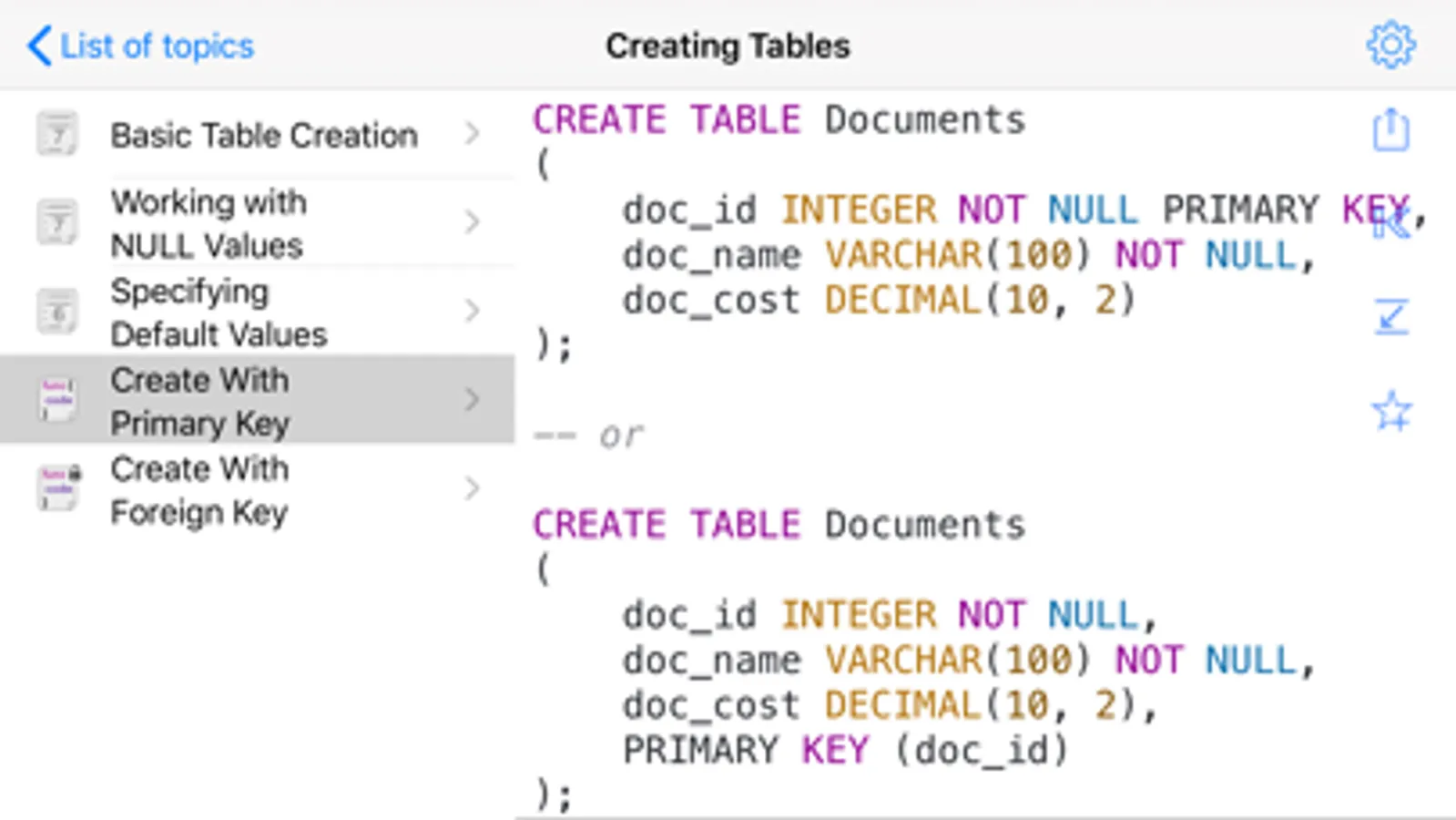
Task: Expand Specifying Default Values chevron
Action: tap(472, 312)
